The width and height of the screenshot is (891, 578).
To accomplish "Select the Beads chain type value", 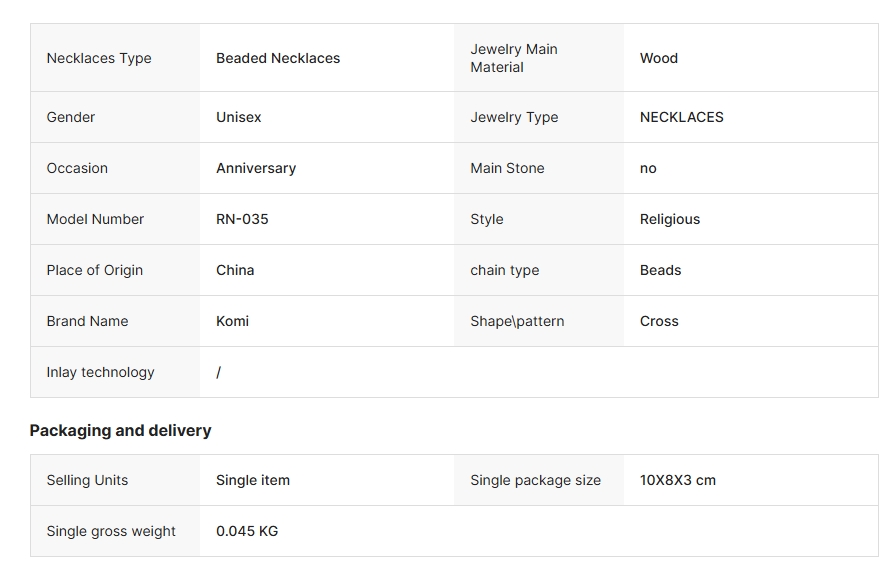I will pos(660,271).
